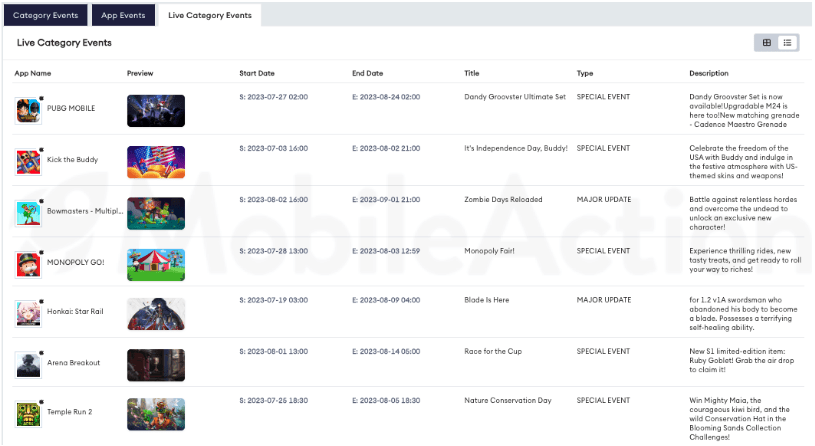Click the MONOPOLY GO! app name

coord(76,262)
